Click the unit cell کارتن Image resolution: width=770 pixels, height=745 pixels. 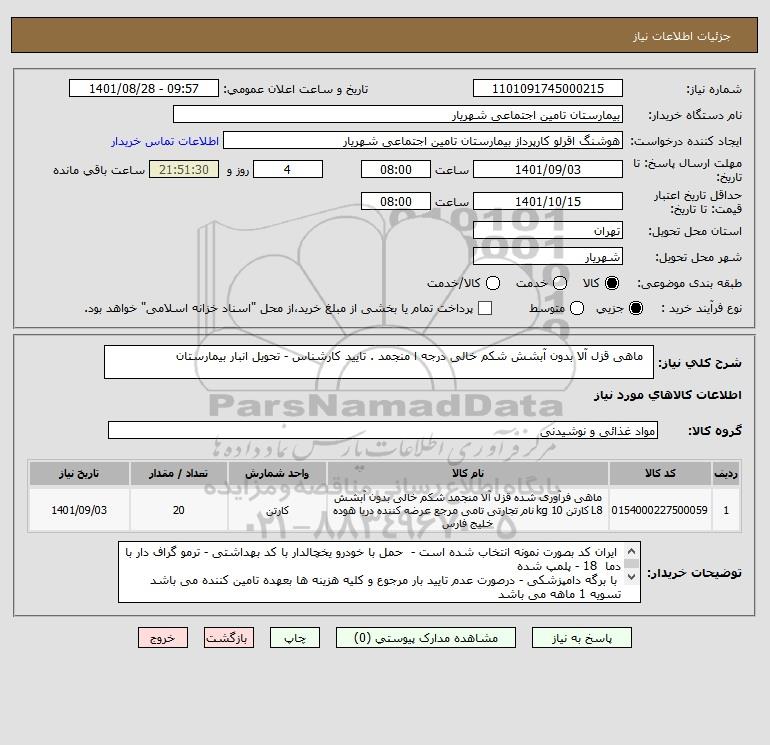pyautogui.click(x=277, y=510)
